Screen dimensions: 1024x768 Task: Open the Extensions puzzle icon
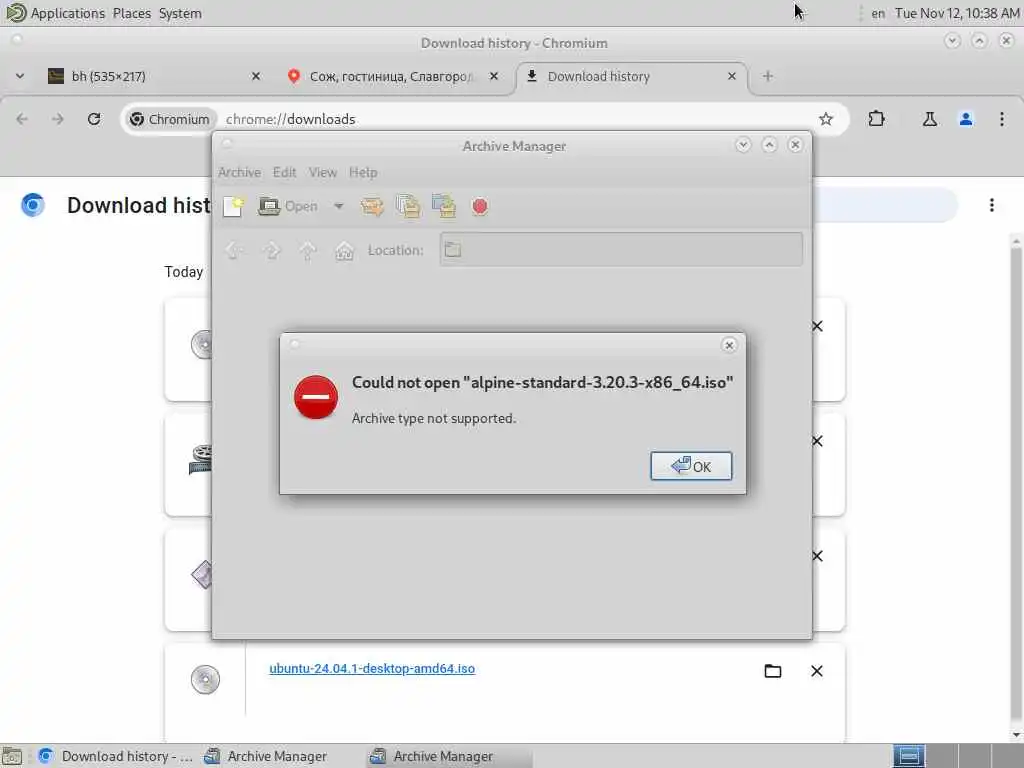(876, 119)
